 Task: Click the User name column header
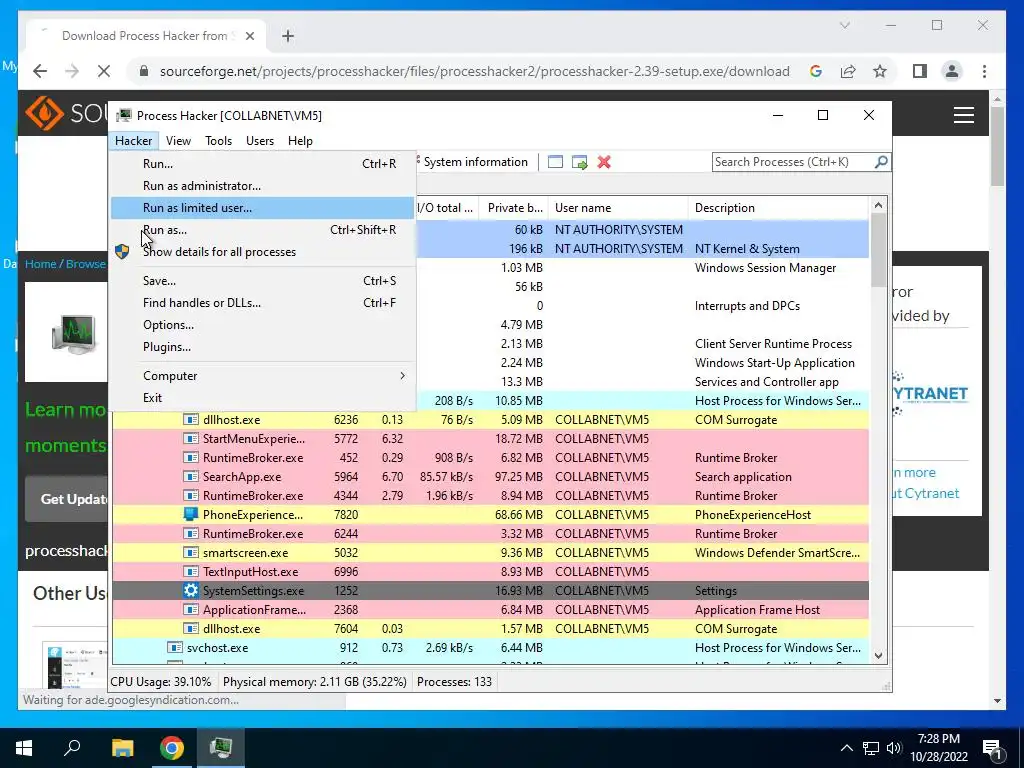click(618, 208)
